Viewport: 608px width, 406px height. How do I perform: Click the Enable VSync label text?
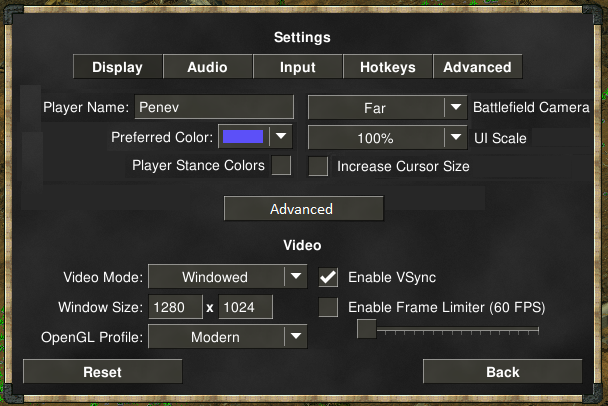pos(392,277)
